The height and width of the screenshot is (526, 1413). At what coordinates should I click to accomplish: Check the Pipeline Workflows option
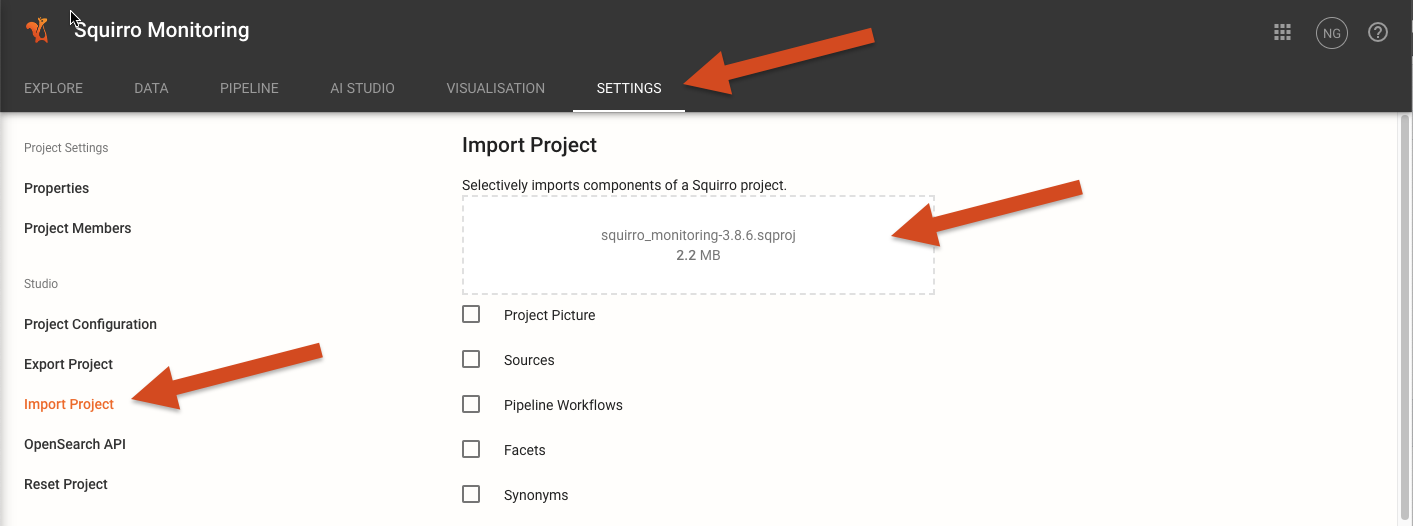click(471, 404)
